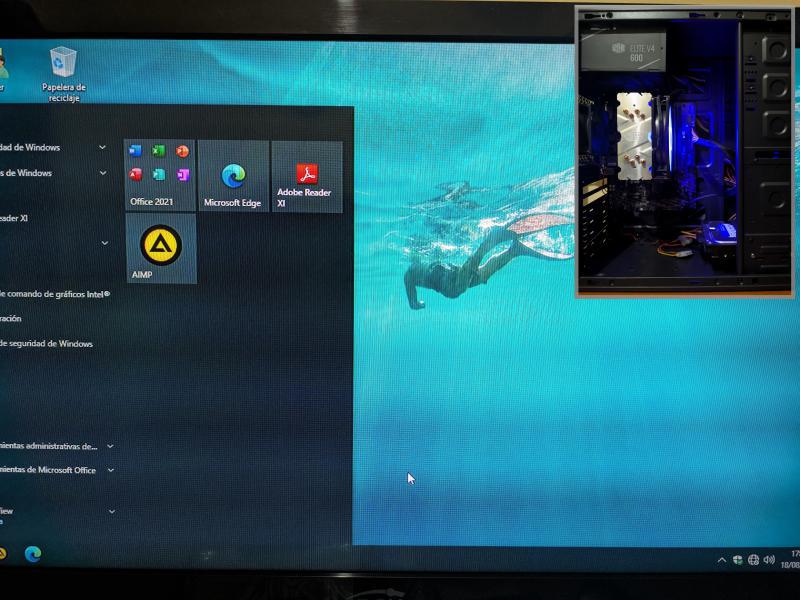800x600 pixels.
Task: Click the volume speaker icon in tray
Action: point(769,560)
